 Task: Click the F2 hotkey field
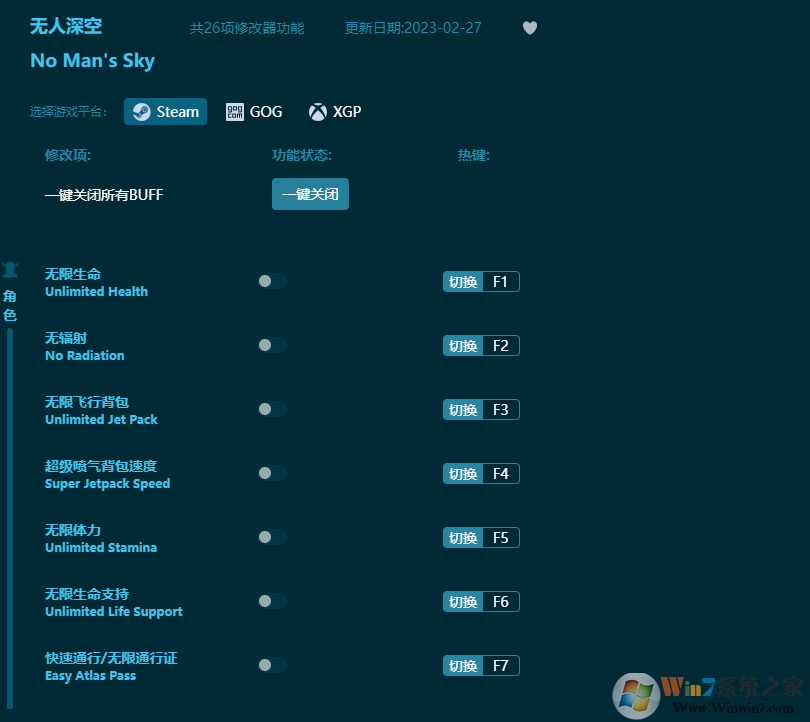[501, 346]
